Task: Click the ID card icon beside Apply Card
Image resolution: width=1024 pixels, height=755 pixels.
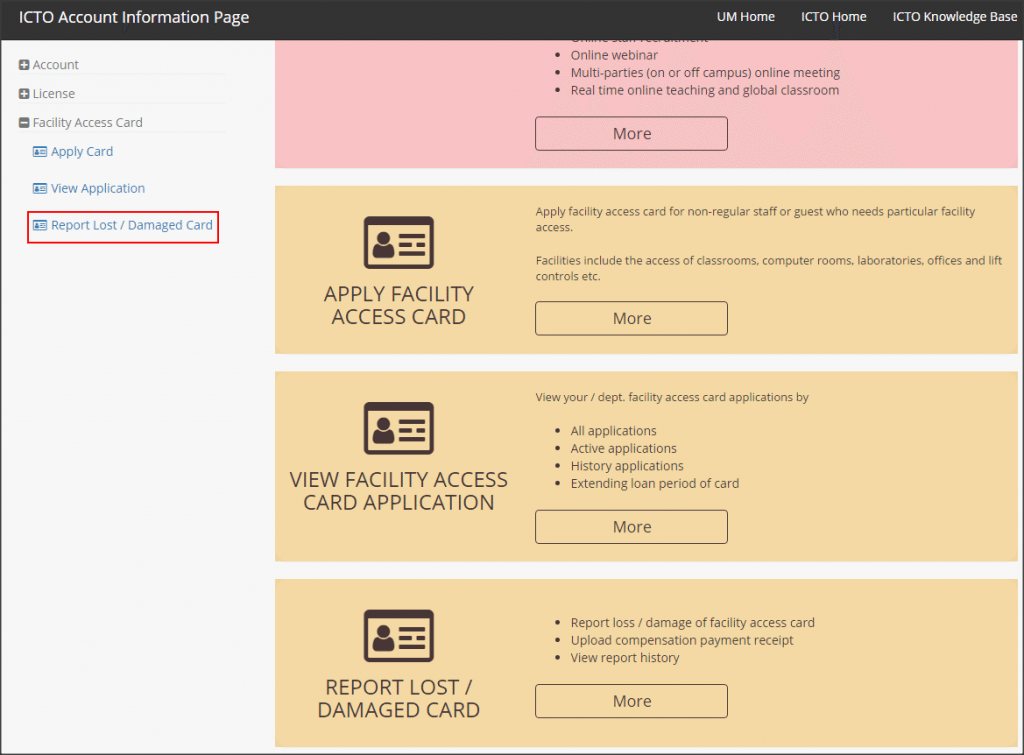Action: click(40, 151)
